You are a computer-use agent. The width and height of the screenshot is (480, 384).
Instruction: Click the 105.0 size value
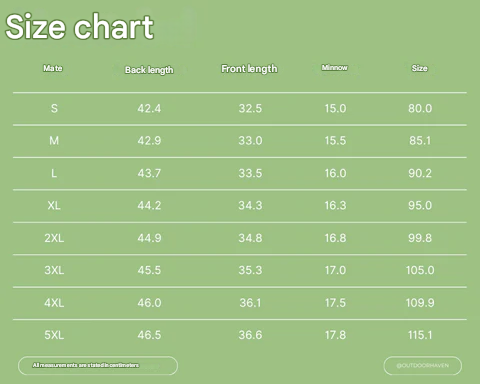[420, 270]
